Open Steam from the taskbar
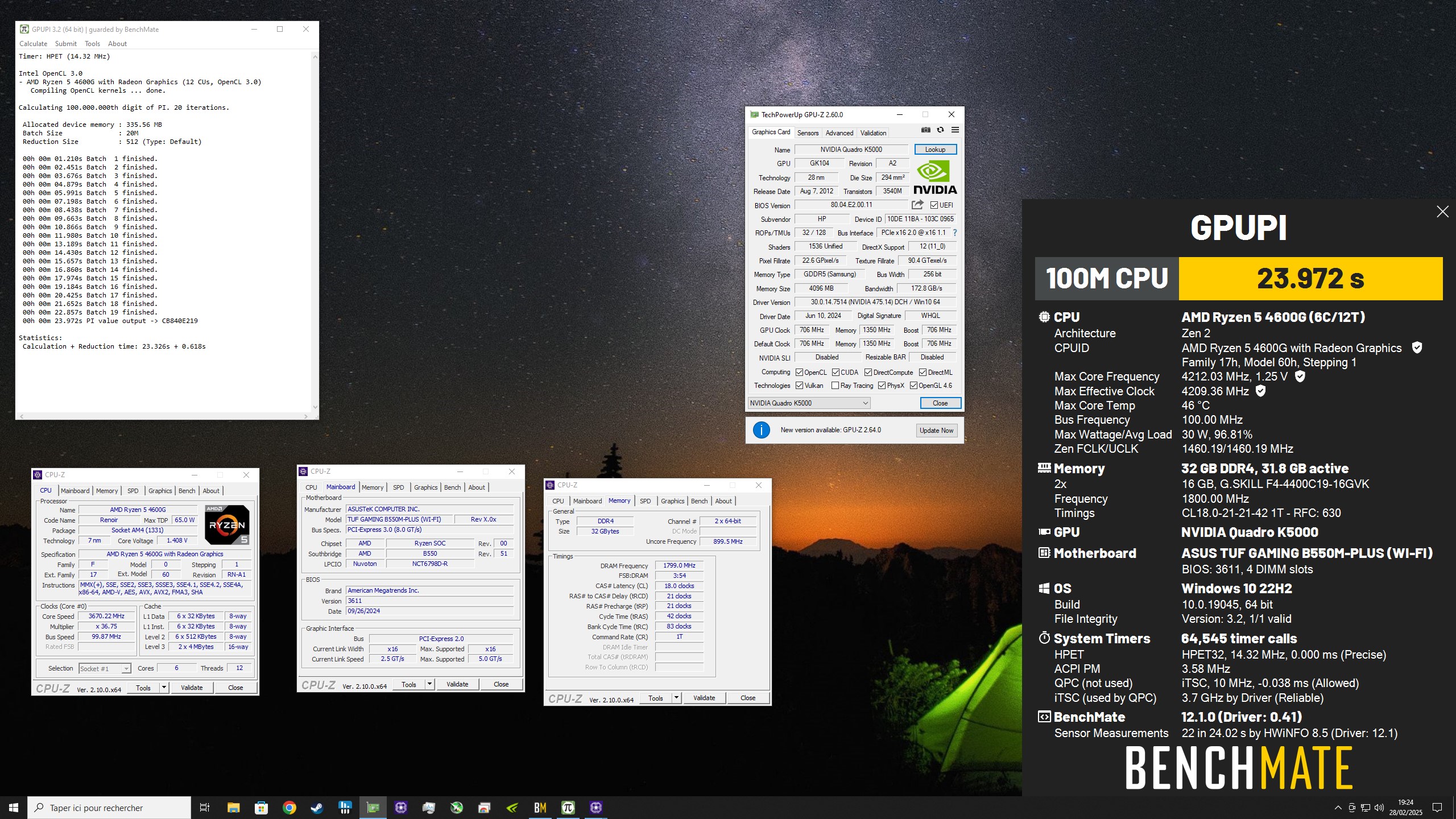The height and width of the screenshot is (819, 1456). 317,808
